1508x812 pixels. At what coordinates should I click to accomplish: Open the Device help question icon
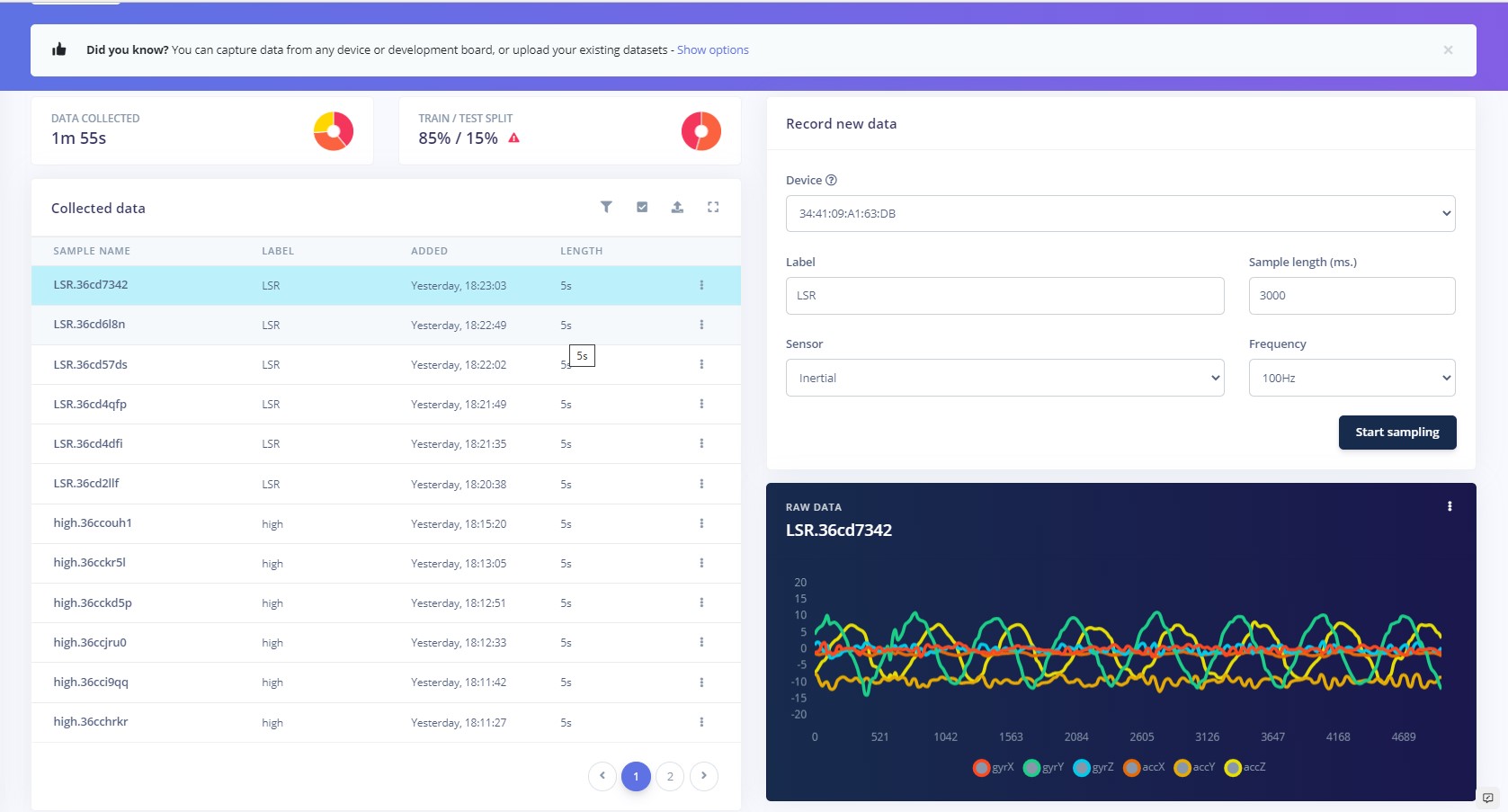[831, 180]
